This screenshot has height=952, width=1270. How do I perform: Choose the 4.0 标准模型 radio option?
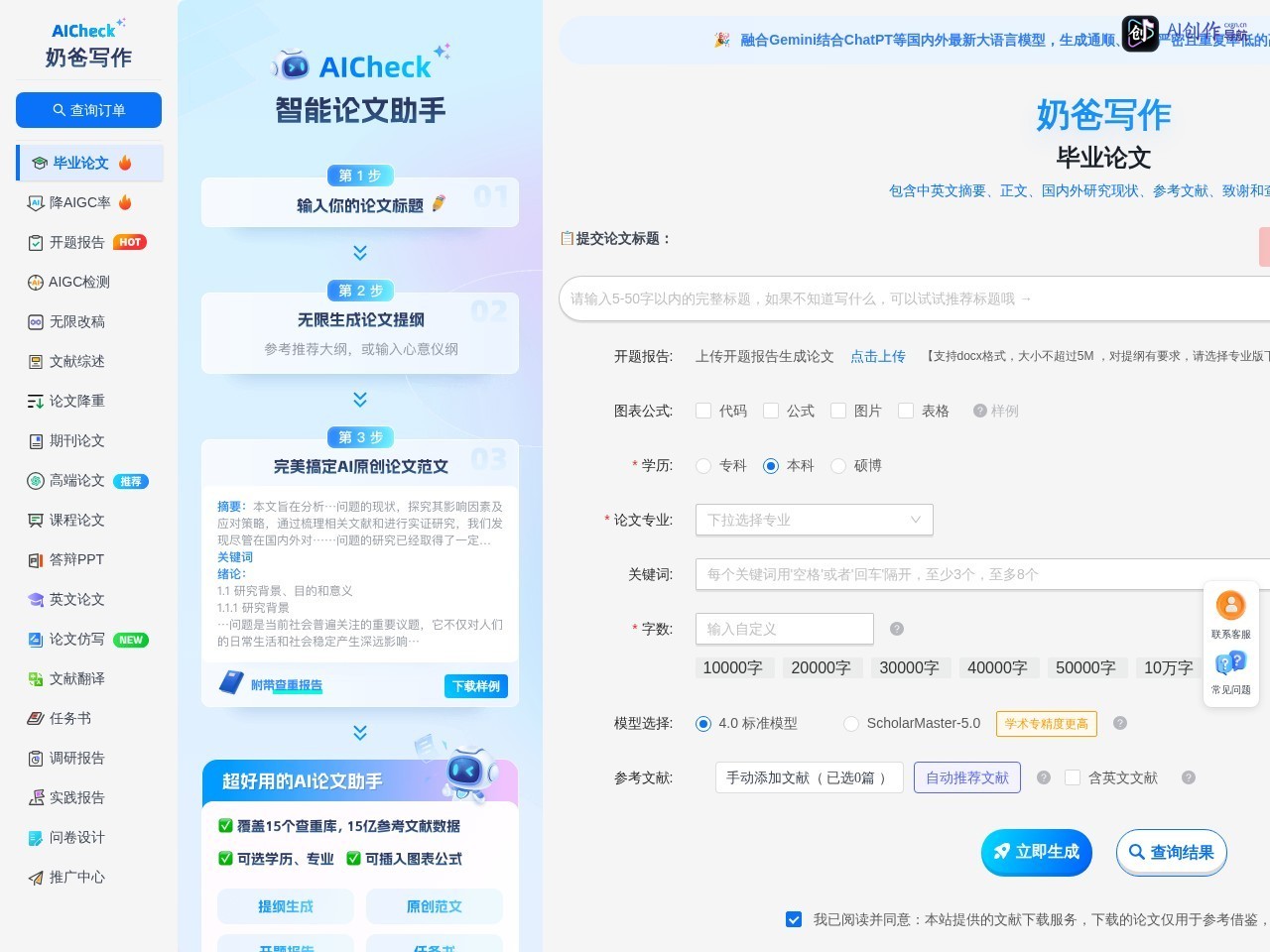[703, 724]
